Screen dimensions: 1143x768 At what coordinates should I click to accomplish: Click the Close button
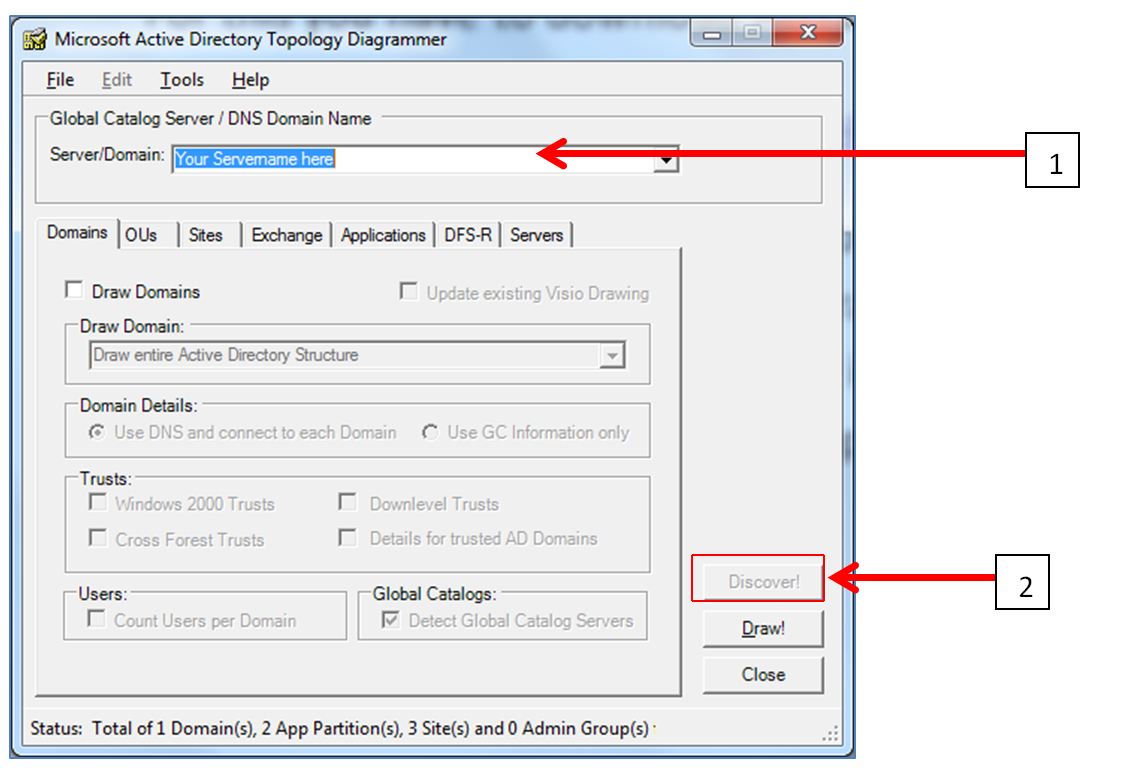pyautogui.click(x=763, y=675)
